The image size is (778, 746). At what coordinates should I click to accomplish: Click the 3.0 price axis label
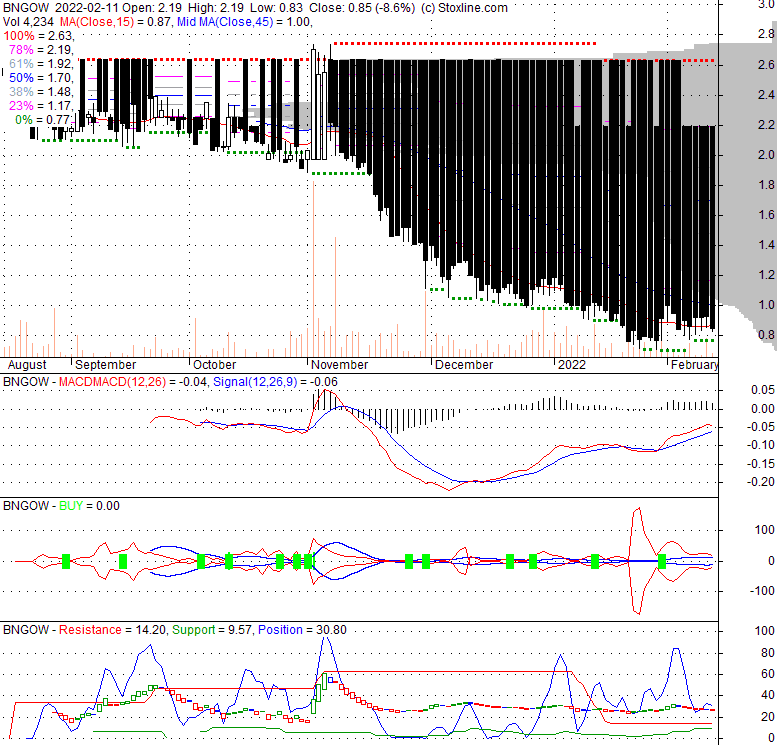pyautogui.click(x=767, y=4)
